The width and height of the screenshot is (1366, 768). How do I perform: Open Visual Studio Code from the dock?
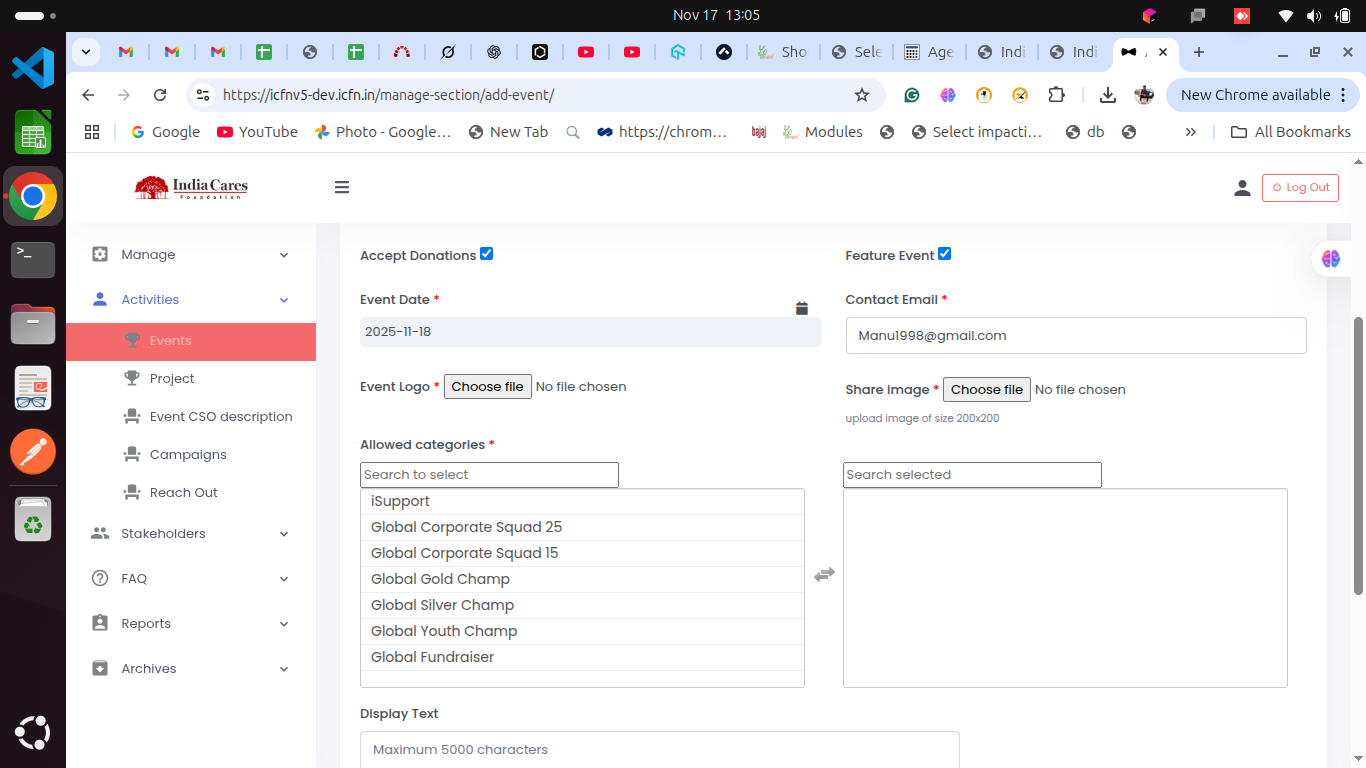(33, 68)
